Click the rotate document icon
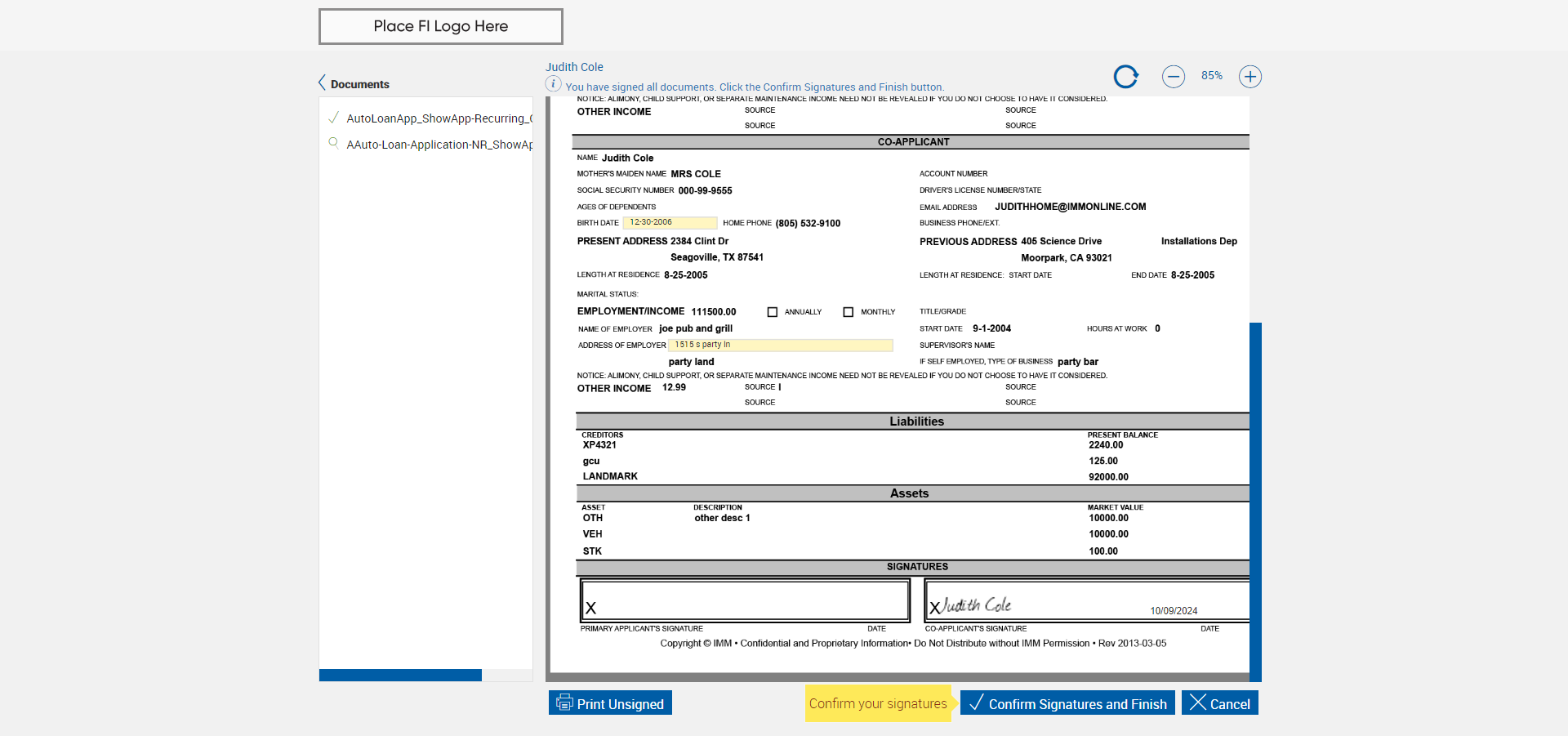Viewport: 1568px width, 736px height. pyautogui.click(x=1126, y=77)
